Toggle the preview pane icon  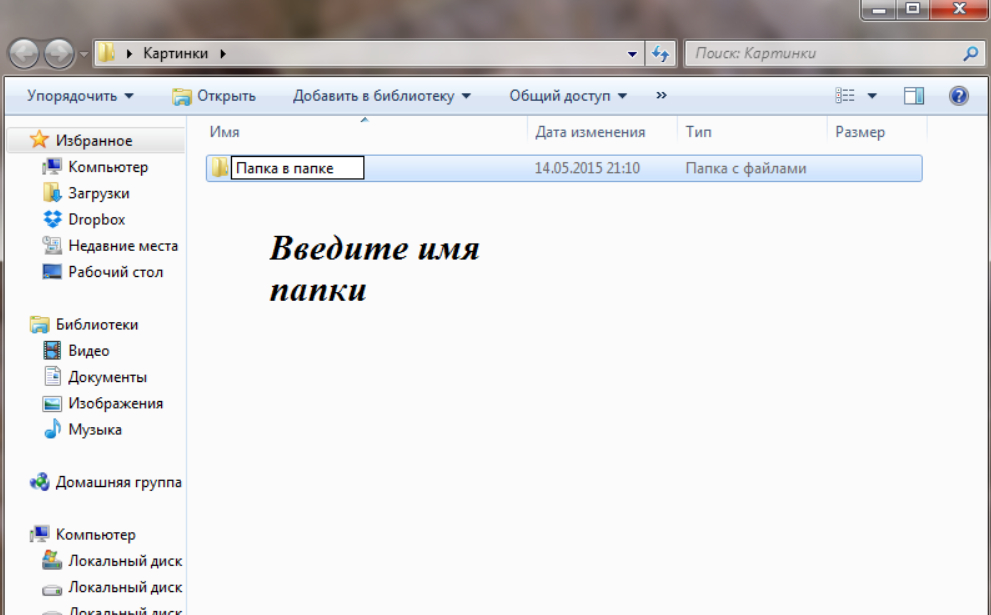[913, 96]
